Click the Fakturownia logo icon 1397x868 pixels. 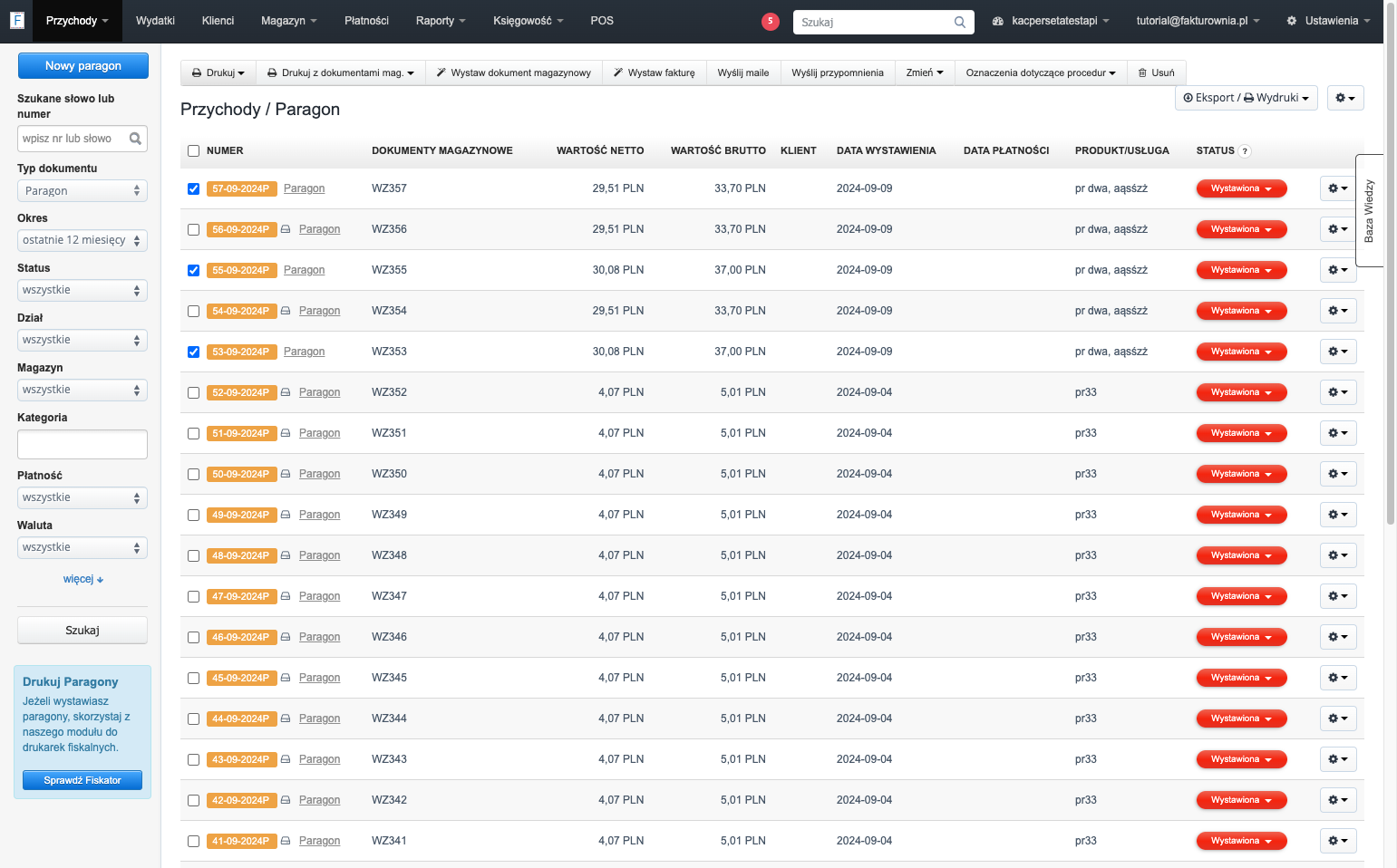click(x=16, y=20)
